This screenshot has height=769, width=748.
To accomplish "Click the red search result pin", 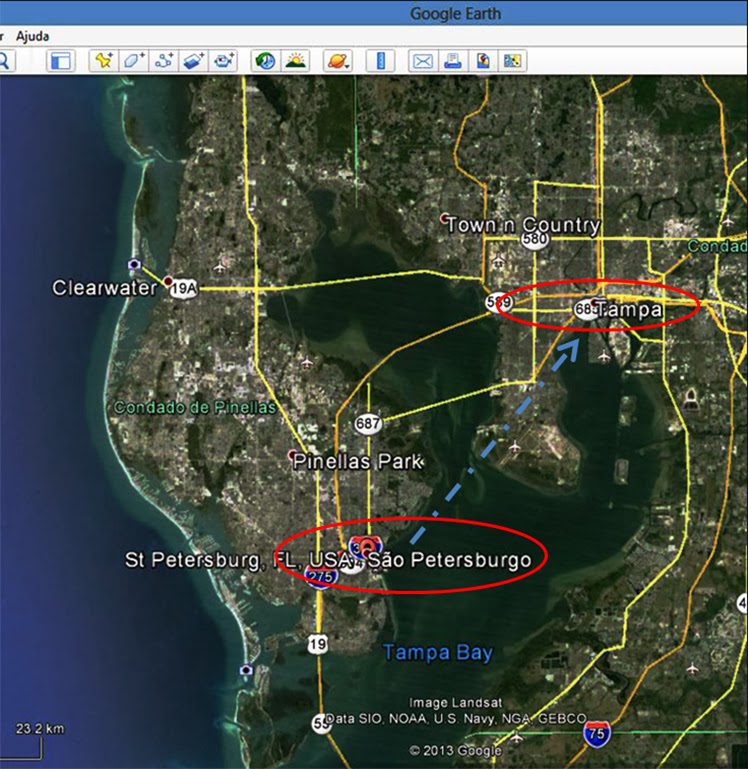I will [x=367, y=546].
